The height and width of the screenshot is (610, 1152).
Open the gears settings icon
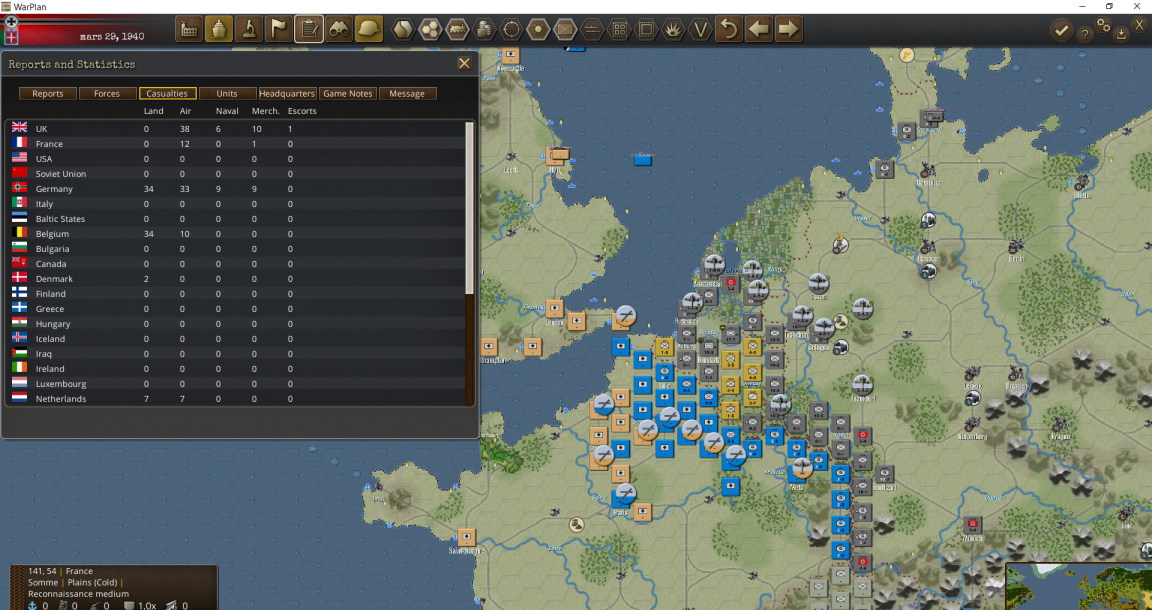(1104, 25)
